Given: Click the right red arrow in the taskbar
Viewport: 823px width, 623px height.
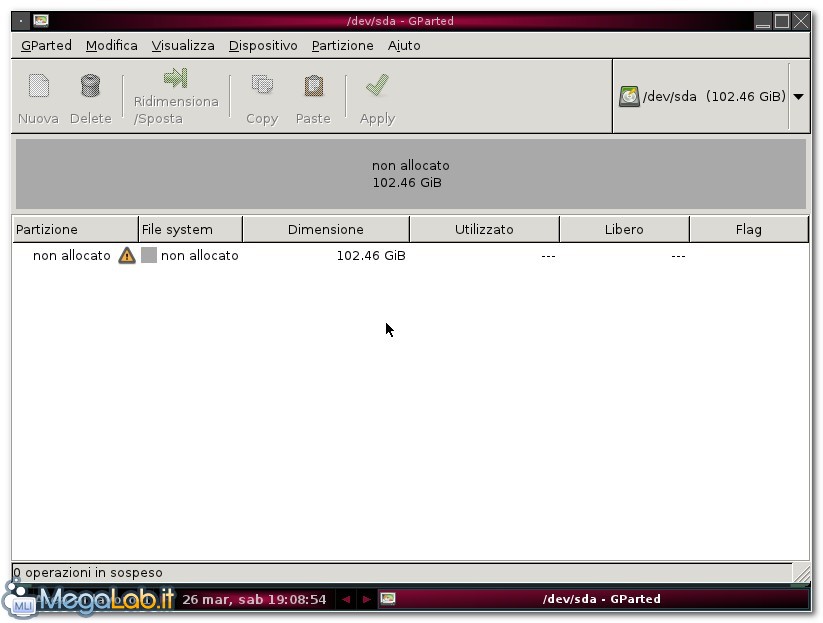Looking at the screenshot, I should click(x=366, y=599).
